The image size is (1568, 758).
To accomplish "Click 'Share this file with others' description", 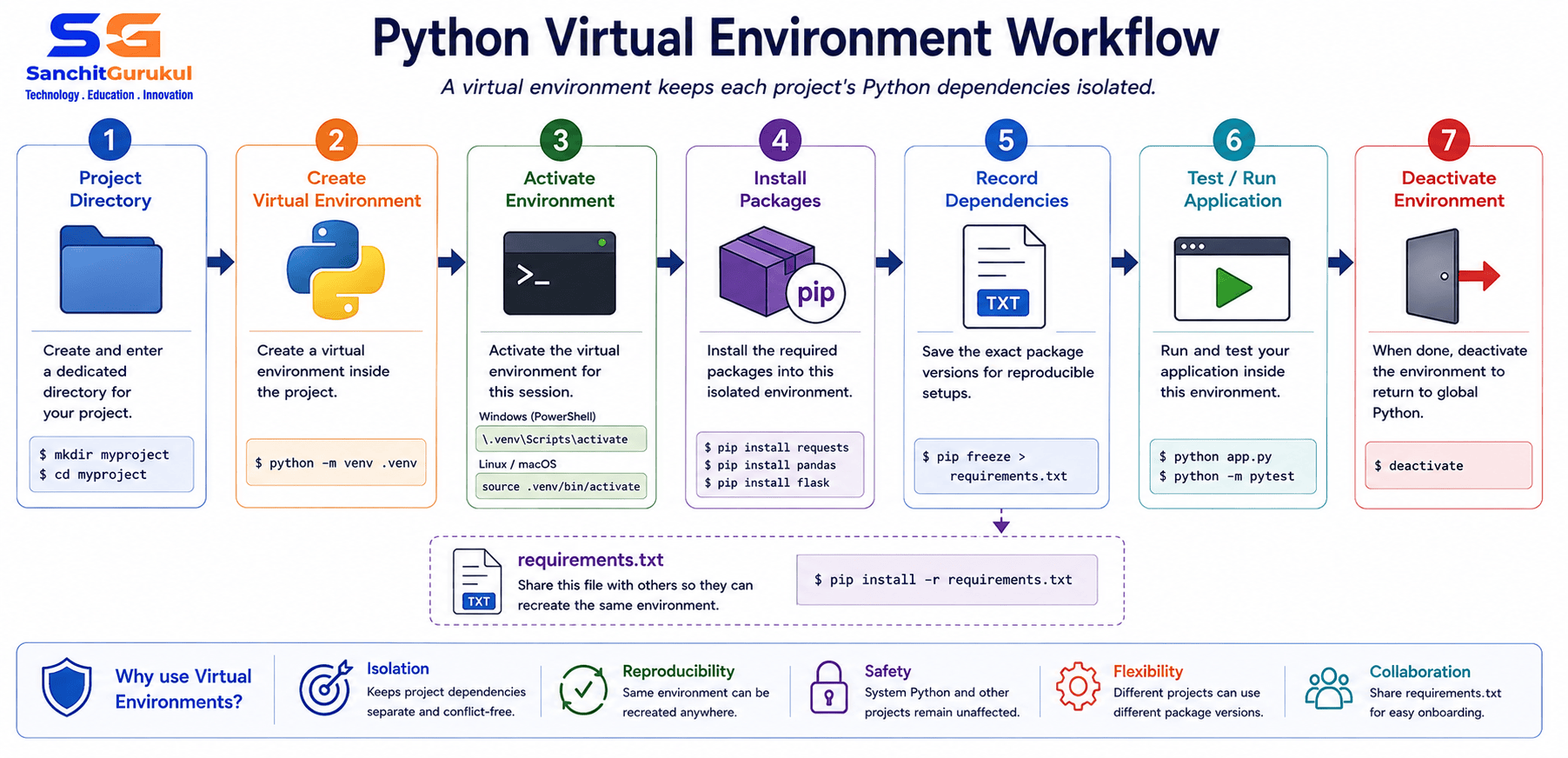I will 635,595.
